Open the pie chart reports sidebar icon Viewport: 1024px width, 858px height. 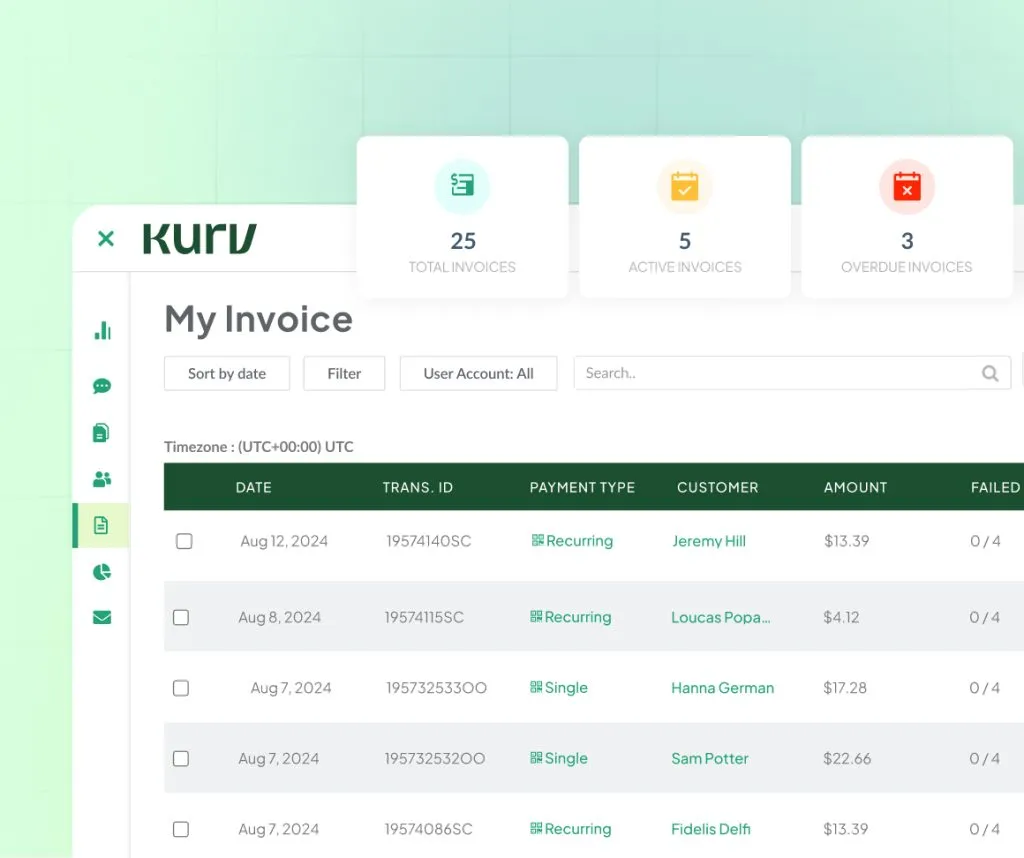coord(102,572)
